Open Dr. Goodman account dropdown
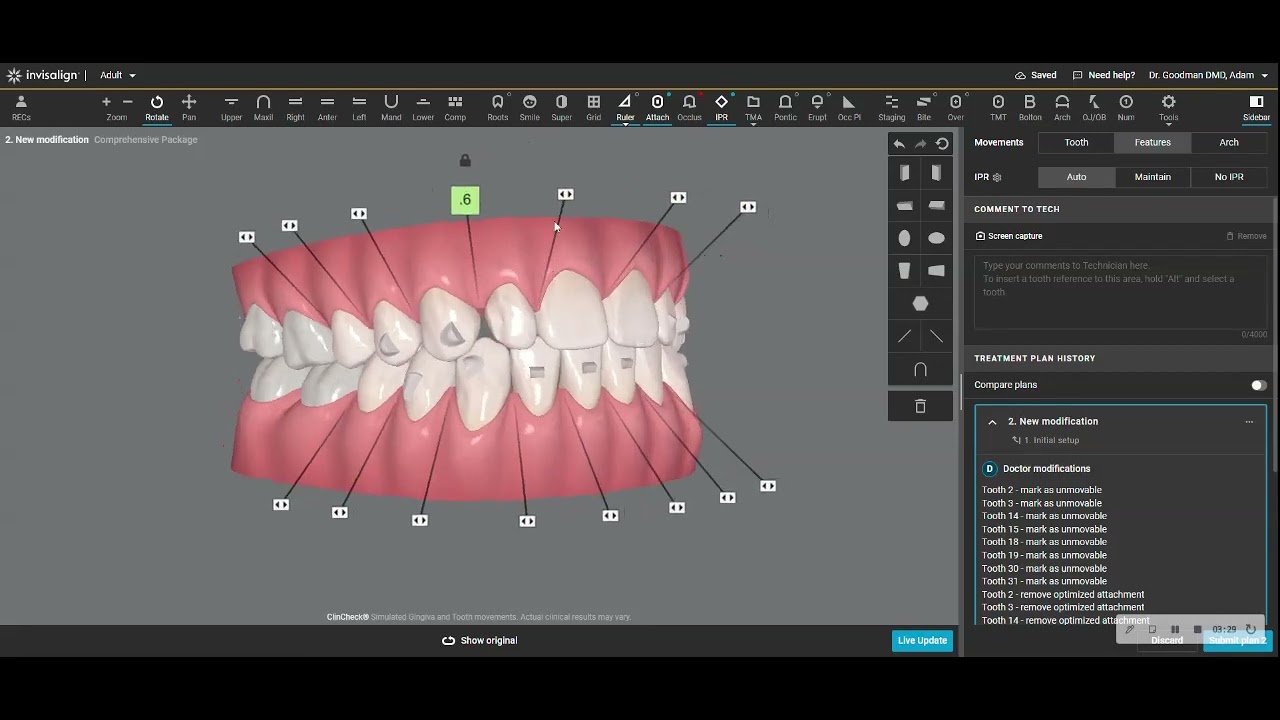The width and height of the screenshot is (1280, 720). coord(1208,75)
